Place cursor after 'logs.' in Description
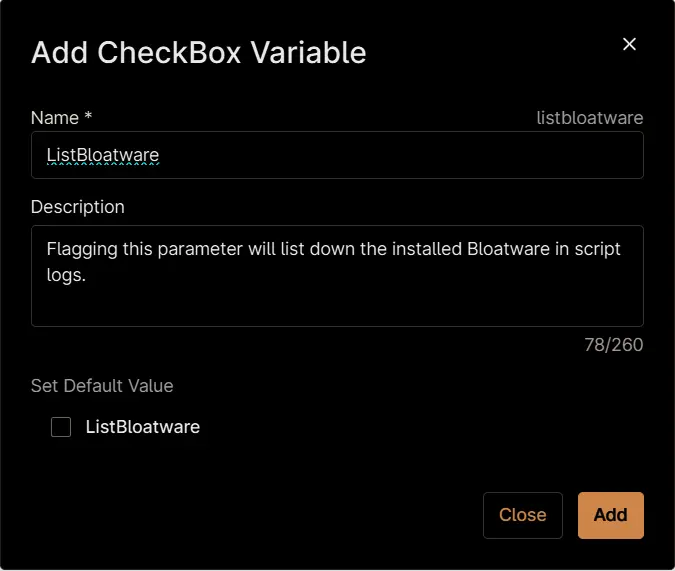This screenshot has width=675, height=571. pos(87,275)
